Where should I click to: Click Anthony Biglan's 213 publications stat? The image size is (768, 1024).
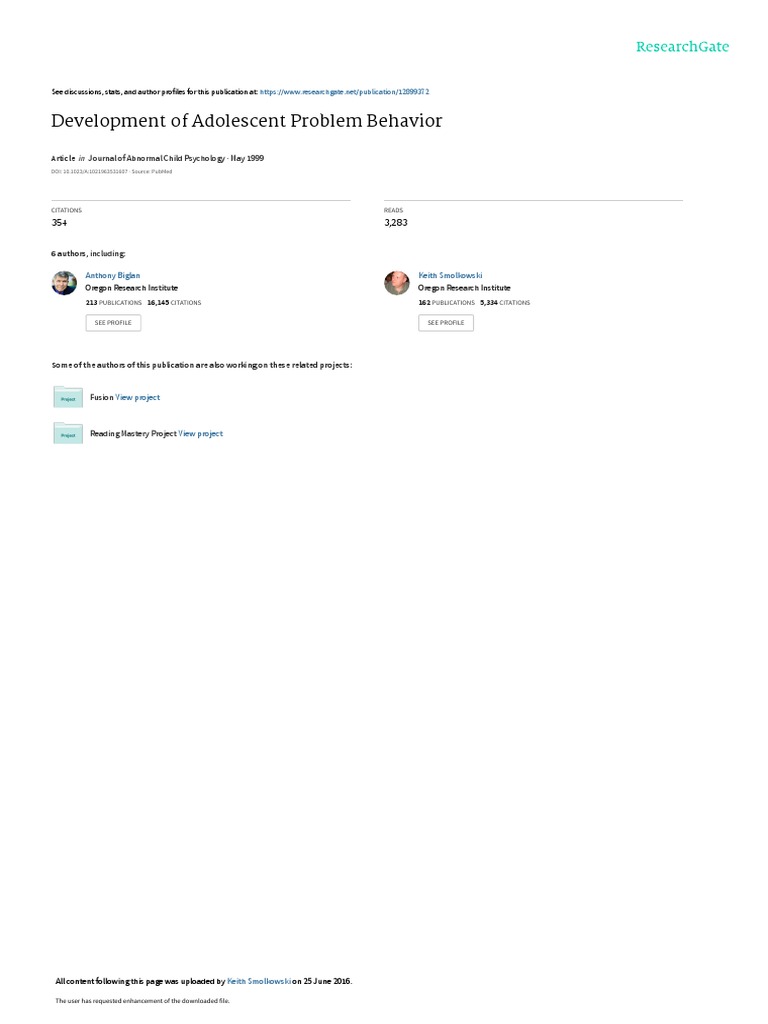[x=114, y=303]
